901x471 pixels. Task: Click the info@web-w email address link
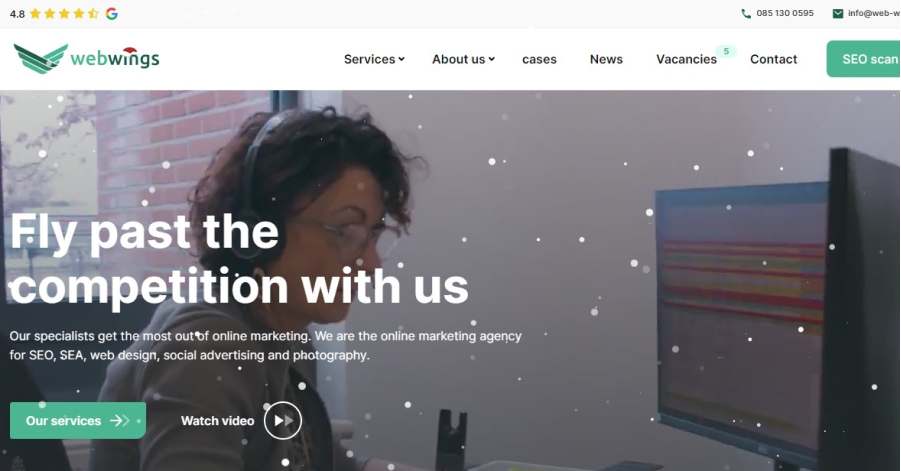coord(874,13)
